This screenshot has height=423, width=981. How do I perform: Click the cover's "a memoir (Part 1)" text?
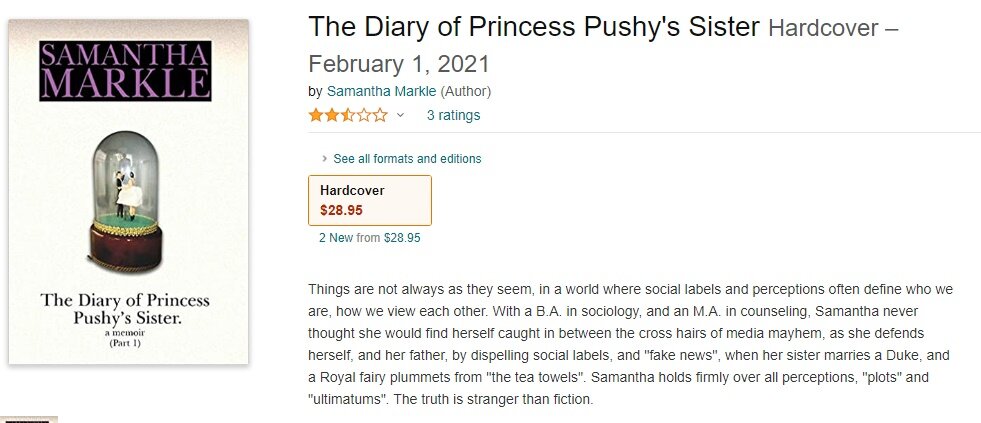click(x=126, y=336)
